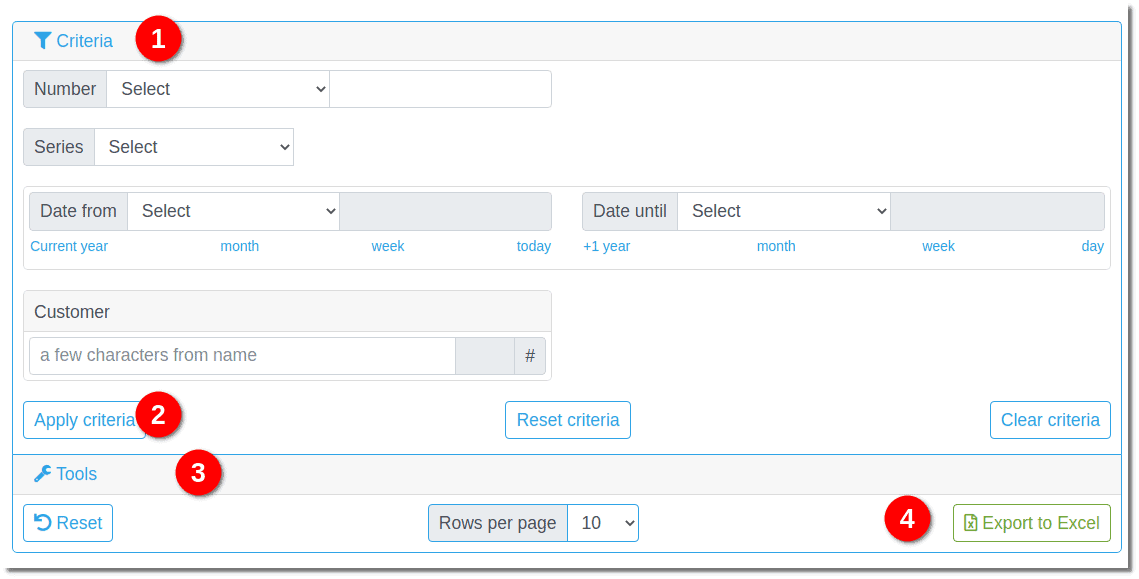Select the Current year date shortcut
The height and width of the screenshot is (579, 1139).
pyautogui.click(x=69, y=246)
